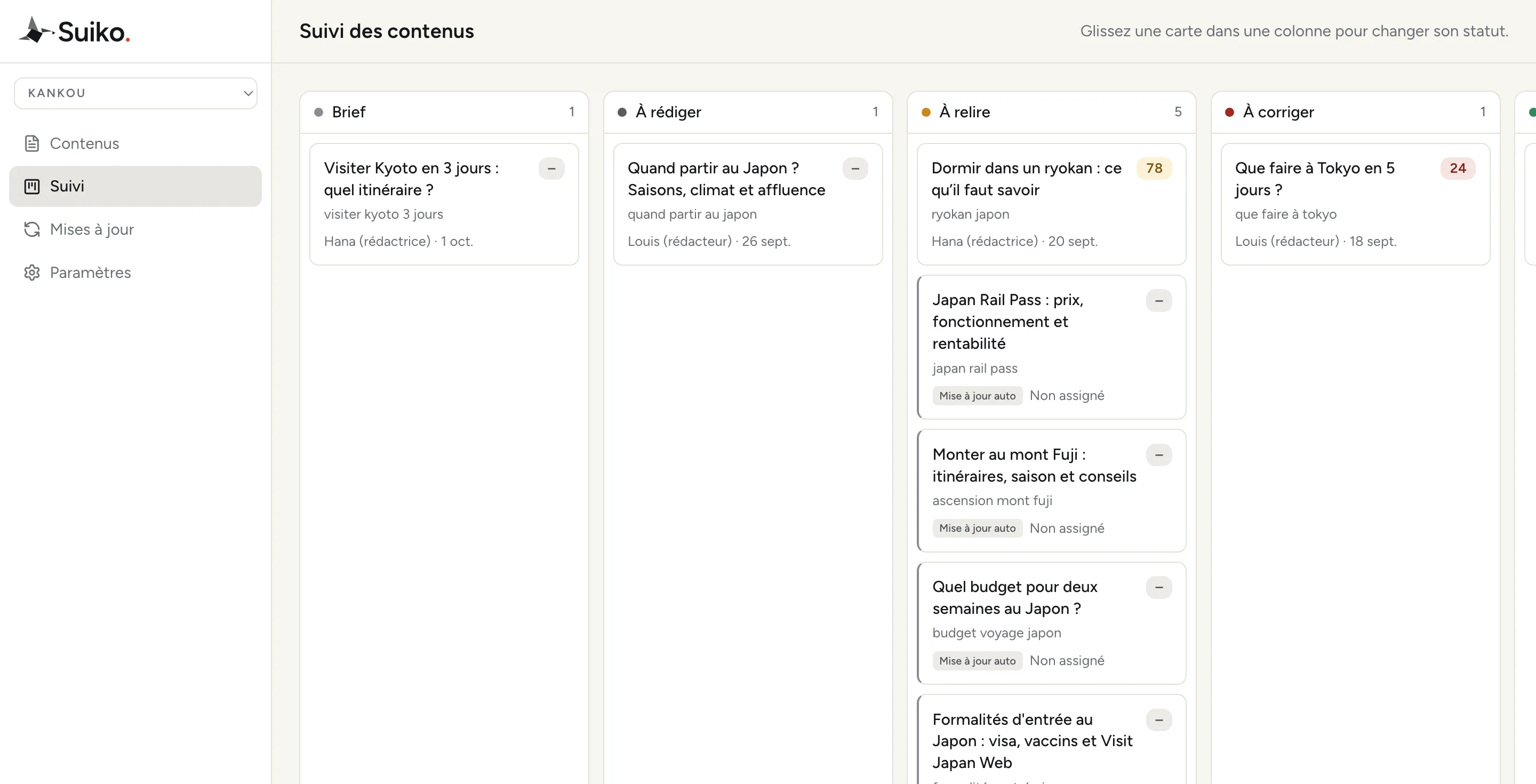Click the keyword 'ascension mont fuji'
The width and height of the screenshot is (1536, 784).
[x=992, y=501]
